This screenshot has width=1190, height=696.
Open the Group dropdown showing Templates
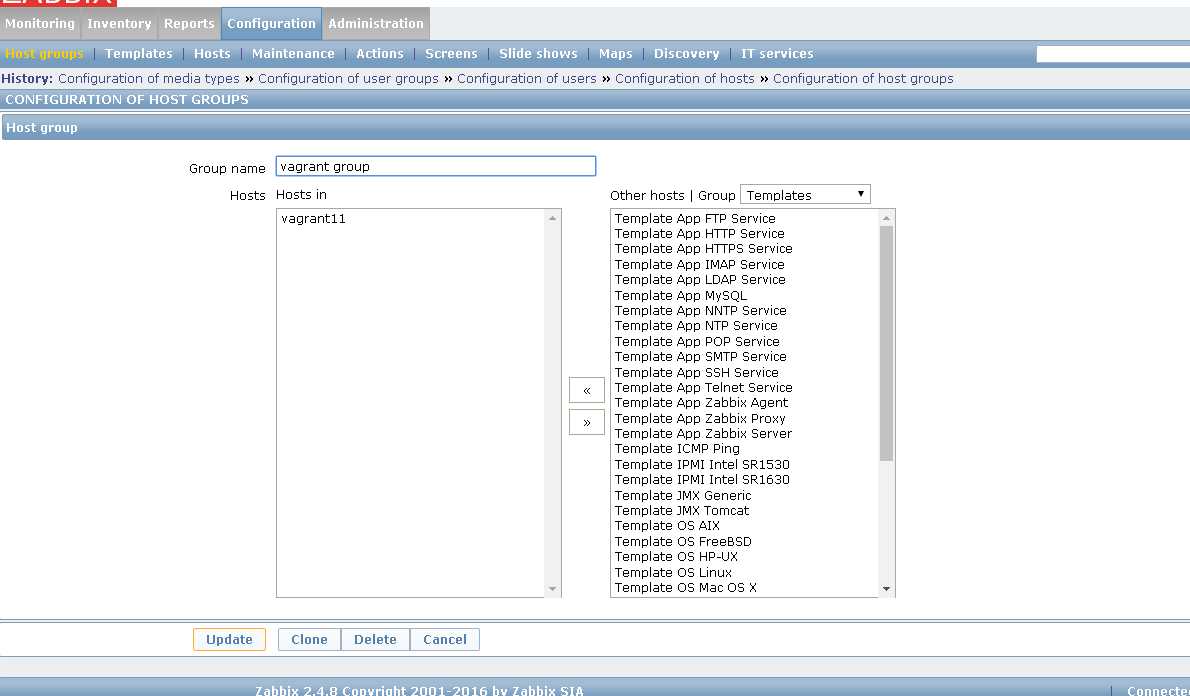click(805, 195)
